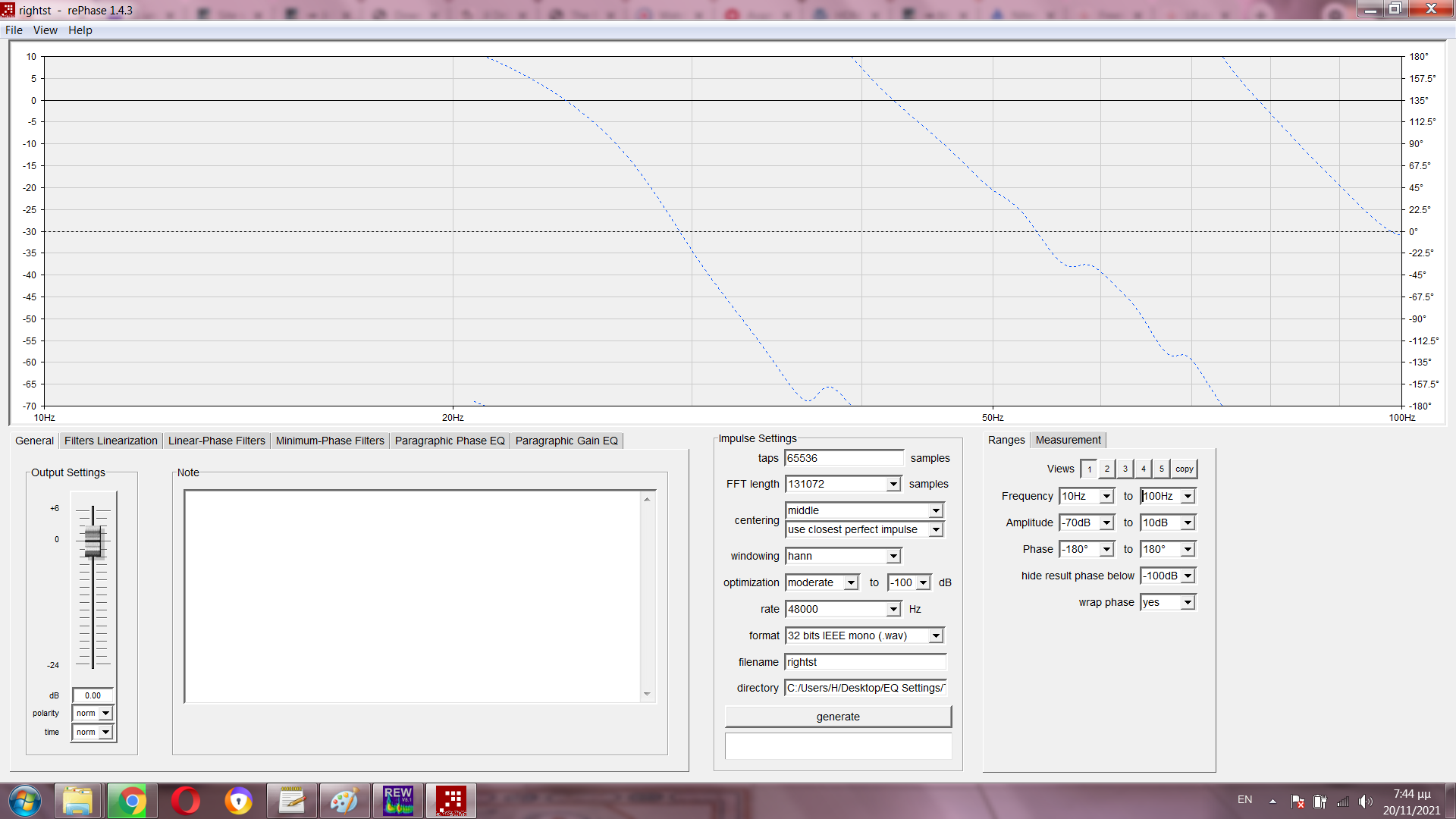This screenshot has width=1456, height=819.
Task: Click the output gain slider handle
Action: pos(93,541)
